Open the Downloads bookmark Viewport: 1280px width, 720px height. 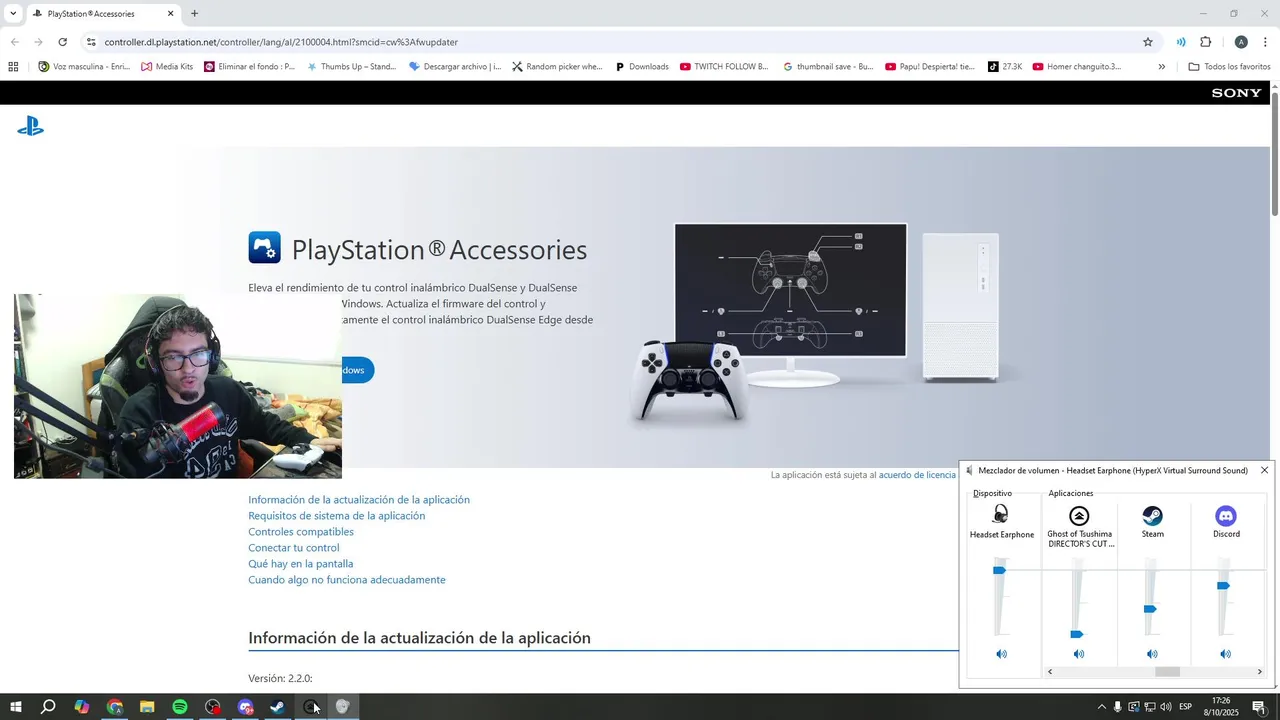pyautogui.click(x=641, y=67)
